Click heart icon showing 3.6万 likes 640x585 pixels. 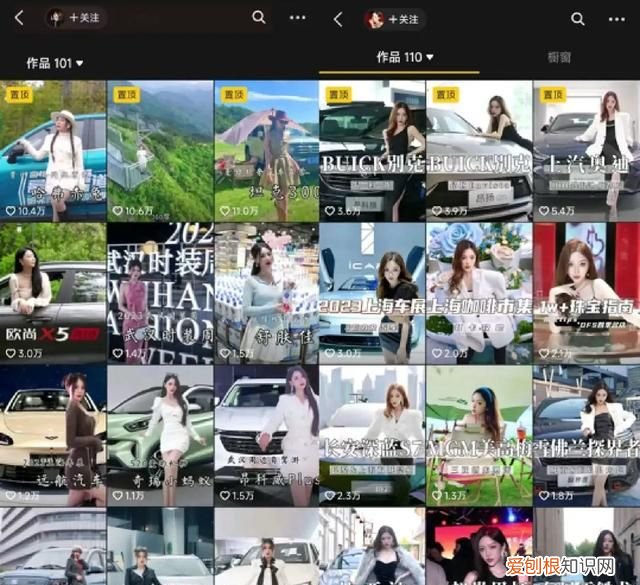click(330, 211)
